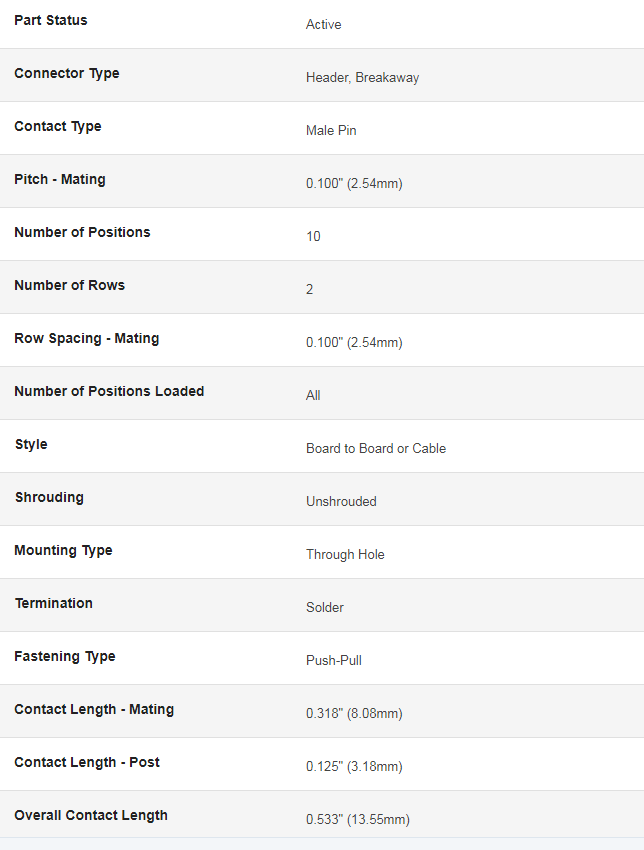Click the Number of Rows label

(x=69, y=285)
